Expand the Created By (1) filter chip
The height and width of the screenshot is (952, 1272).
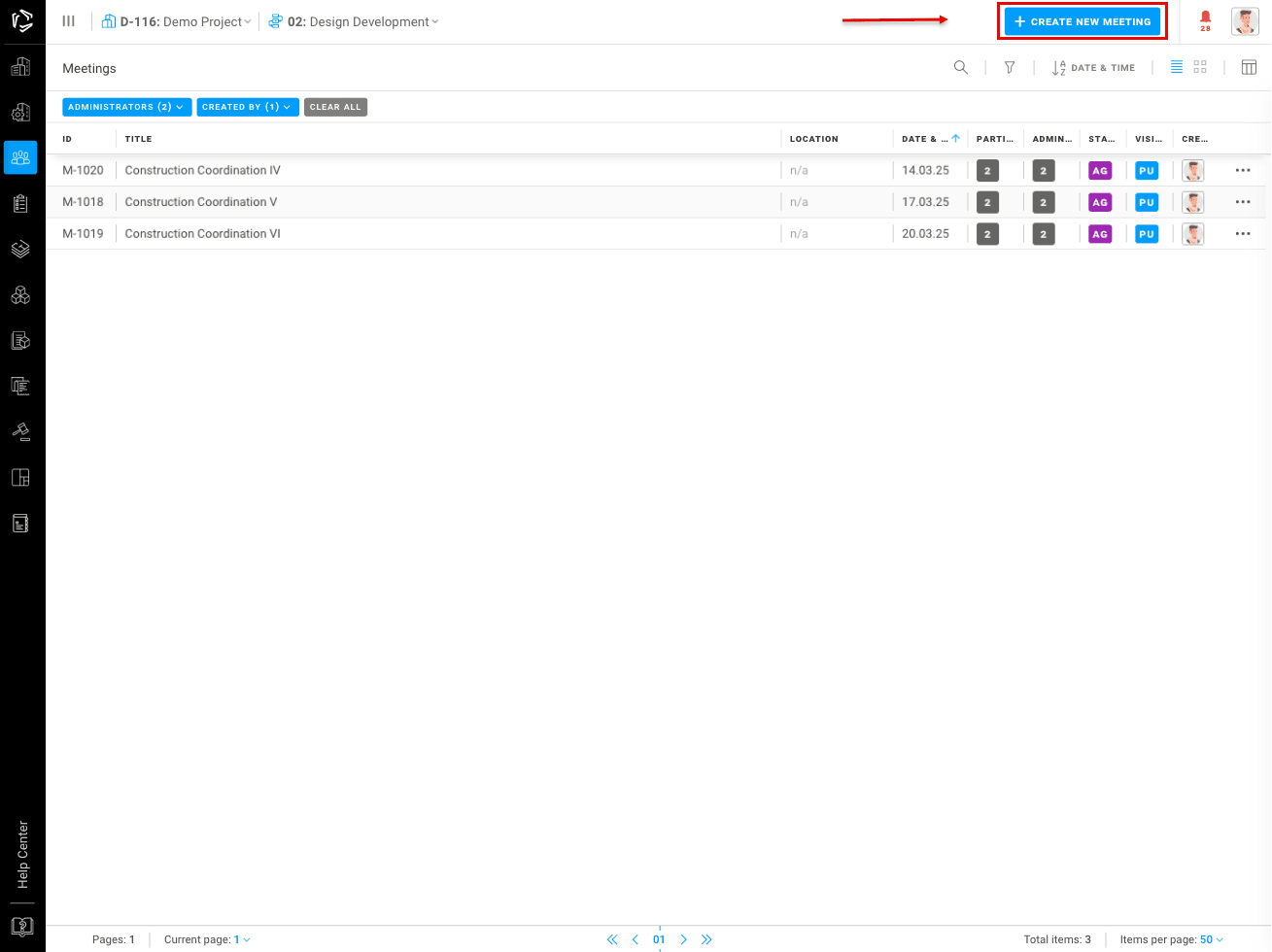[x=247, y=107]
